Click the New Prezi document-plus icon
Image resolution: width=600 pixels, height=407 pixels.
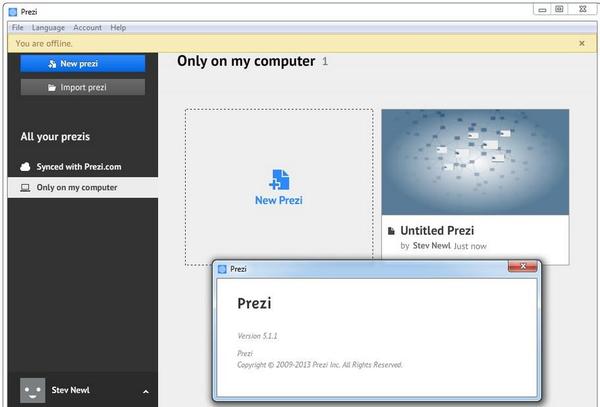[279, 180]
